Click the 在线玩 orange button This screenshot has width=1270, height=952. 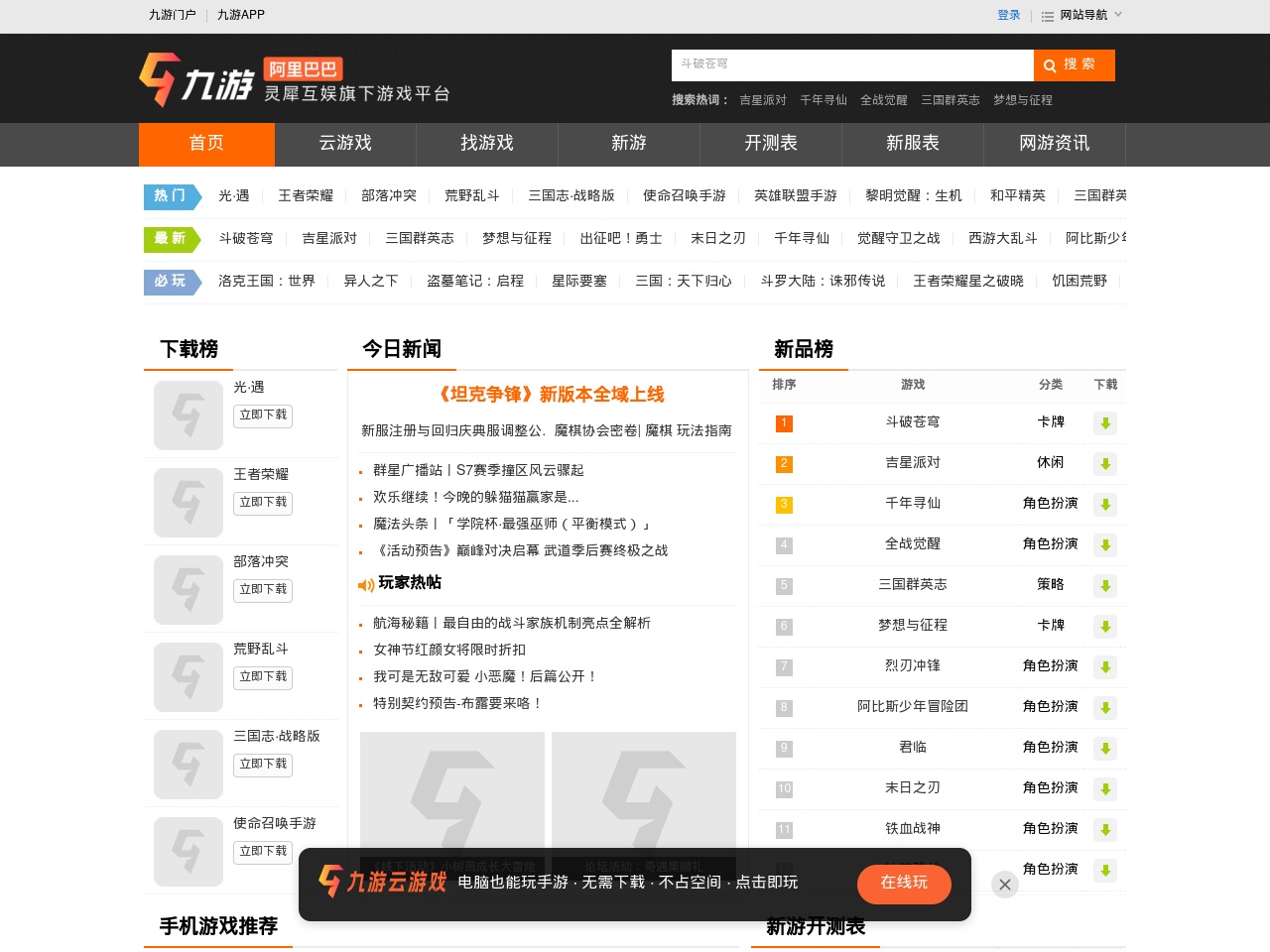coord(904,884)
